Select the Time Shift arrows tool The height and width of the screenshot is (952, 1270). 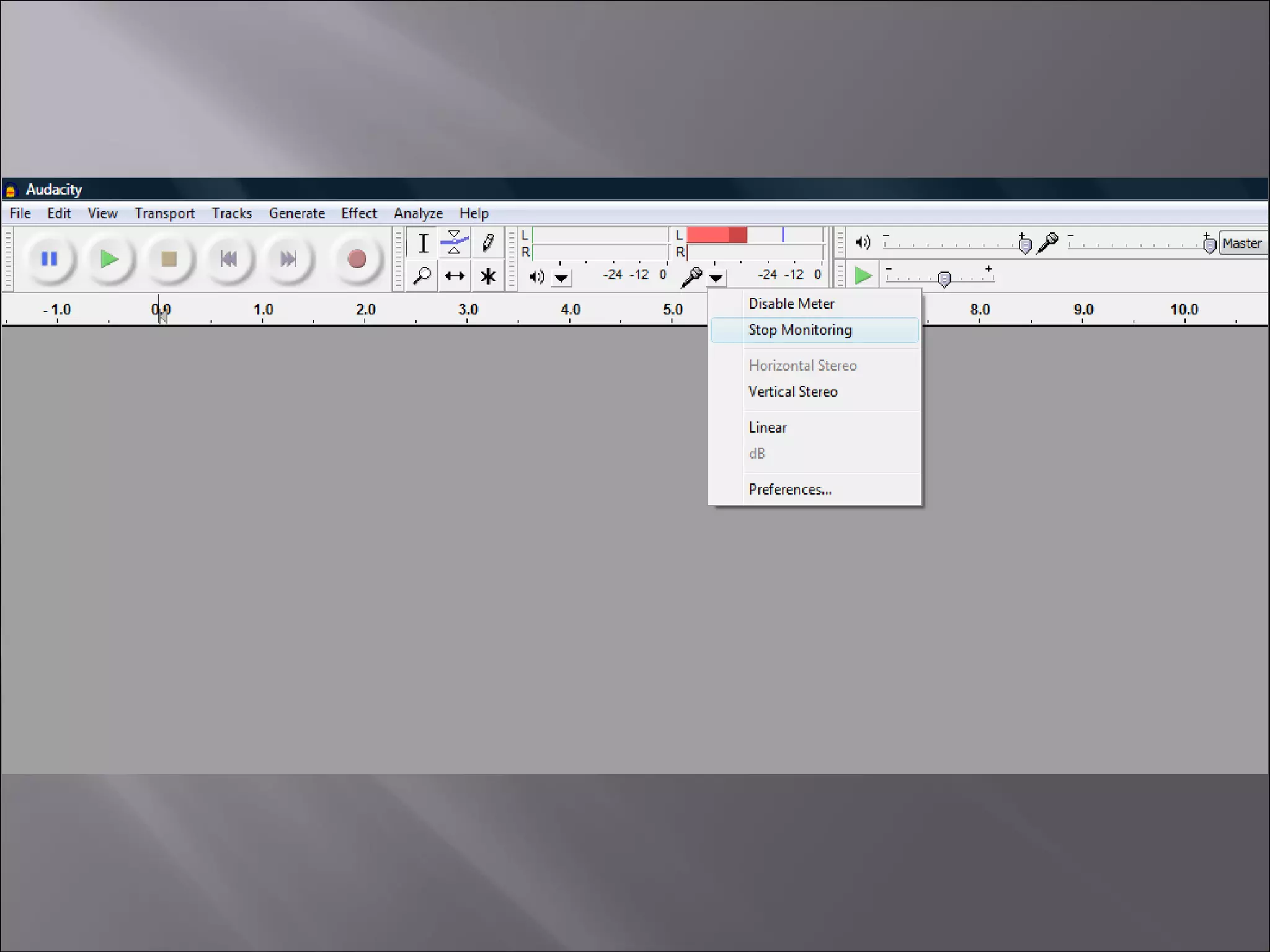click(455, 276)
